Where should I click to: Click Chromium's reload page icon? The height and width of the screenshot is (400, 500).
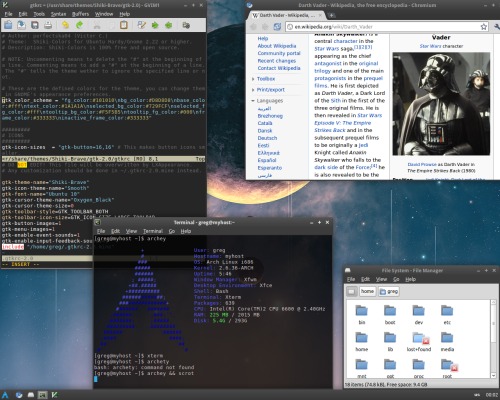[277, 27]
